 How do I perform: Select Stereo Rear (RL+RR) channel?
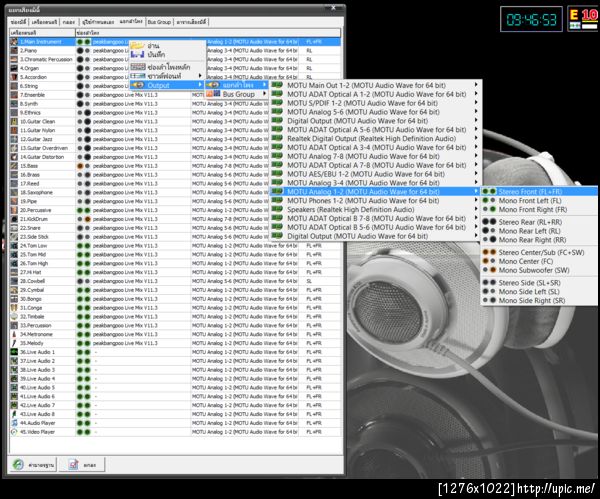[x=539, y=222]
